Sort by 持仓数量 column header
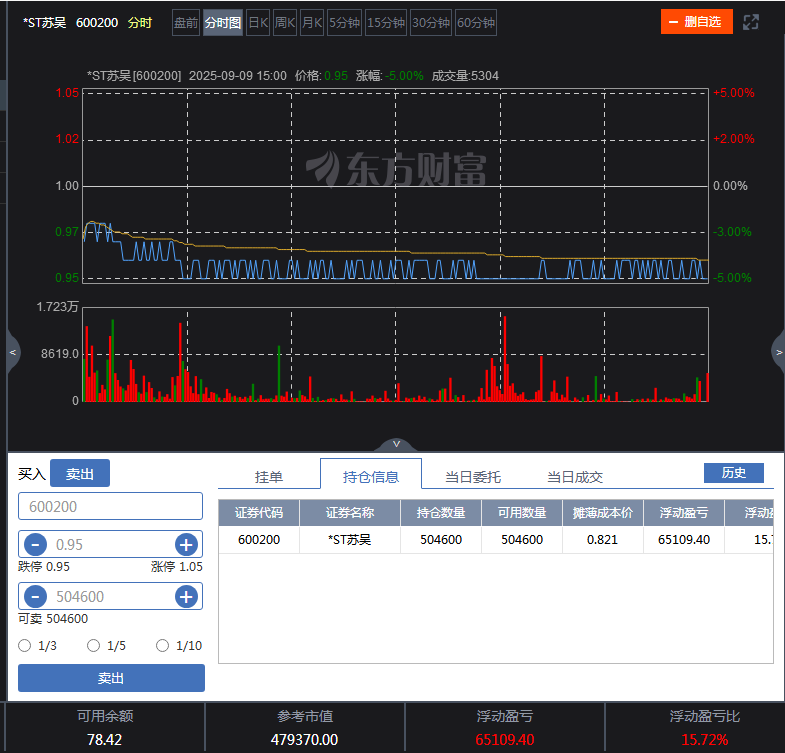This screenshot has height=753, width=785. pyautogui.click(x=441, y=513)
